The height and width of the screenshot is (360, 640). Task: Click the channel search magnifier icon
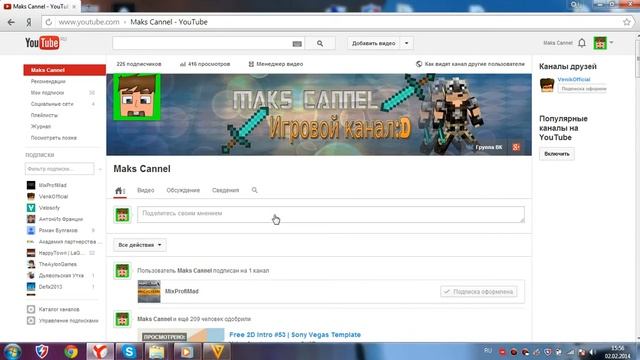point(254,190)
